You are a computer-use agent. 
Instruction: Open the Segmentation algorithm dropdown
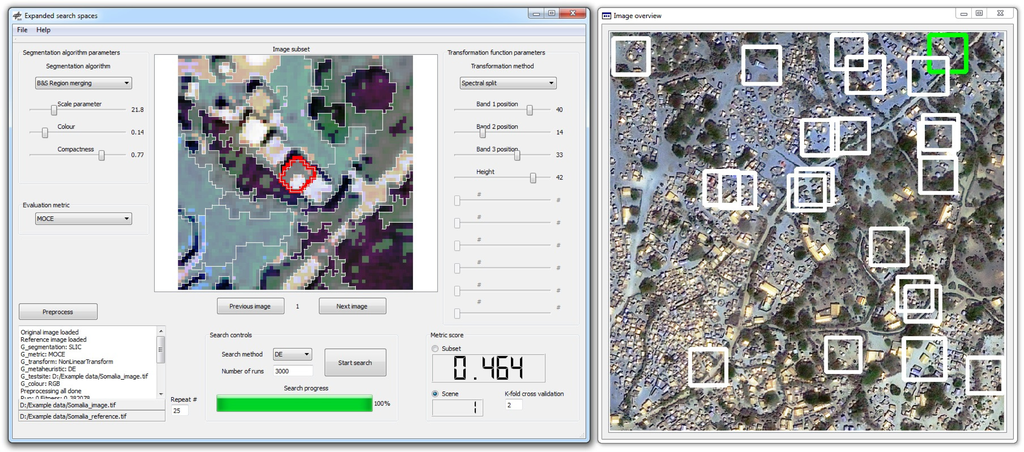(83, 83)
